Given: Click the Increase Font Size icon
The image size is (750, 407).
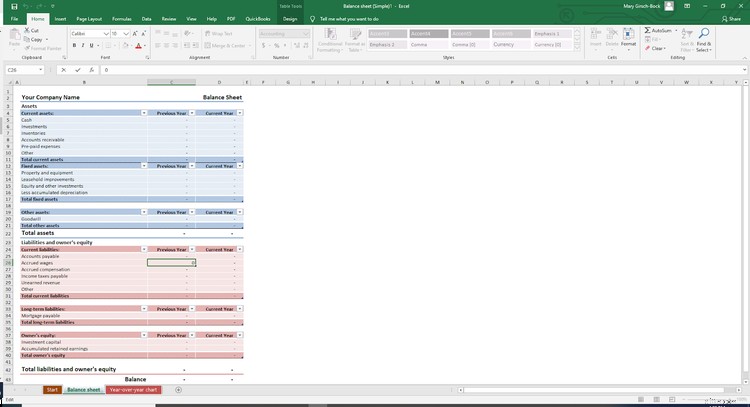Looking at the screenshot, I should click(x=135, y=33).
